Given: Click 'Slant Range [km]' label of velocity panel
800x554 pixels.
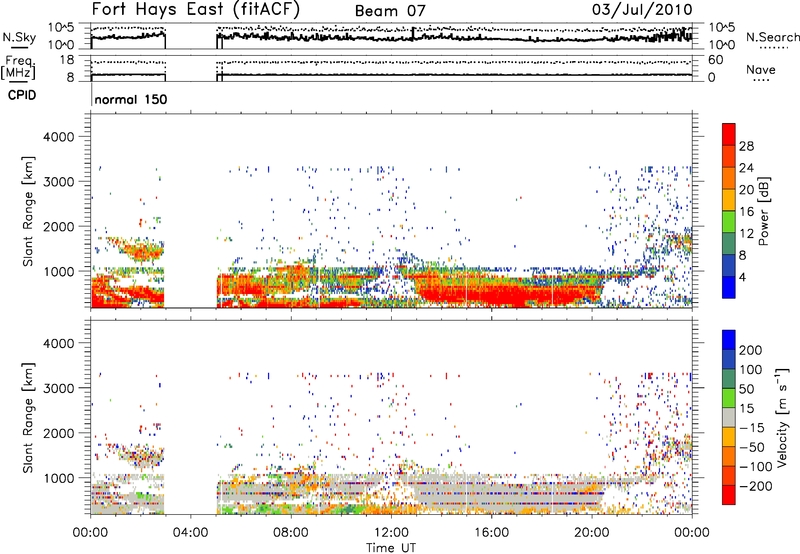Looking at the screenshot, I should (28, 418).
